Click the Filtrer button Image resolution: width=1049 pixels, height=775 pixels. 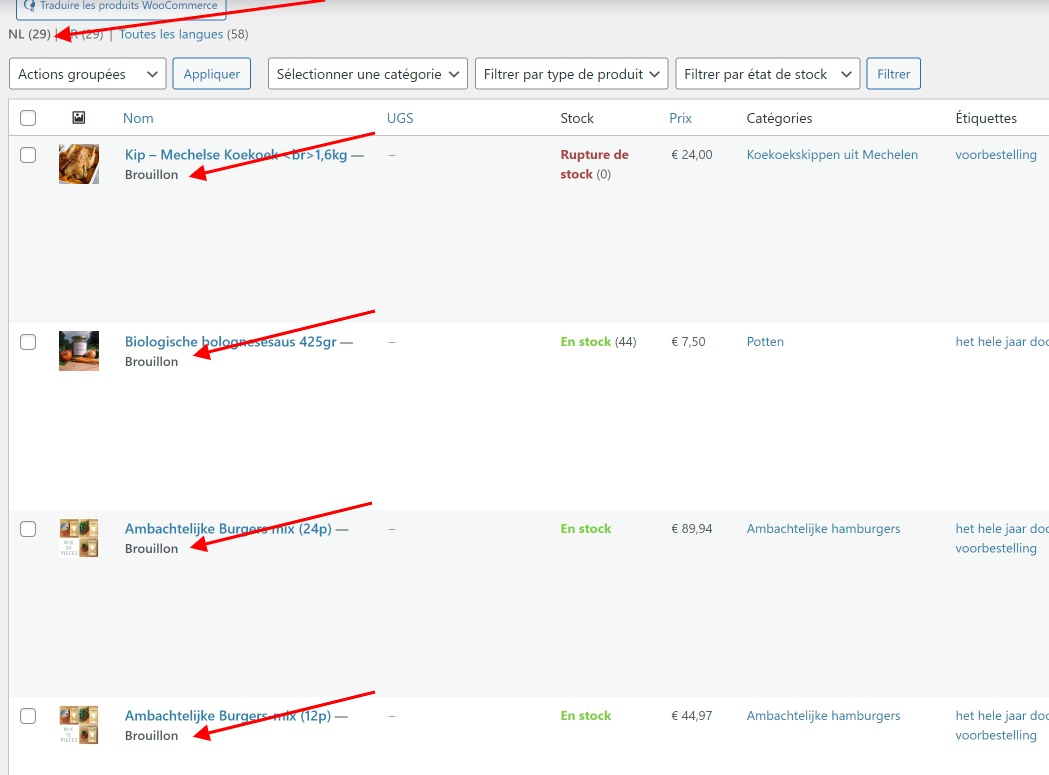click(893, 74)
